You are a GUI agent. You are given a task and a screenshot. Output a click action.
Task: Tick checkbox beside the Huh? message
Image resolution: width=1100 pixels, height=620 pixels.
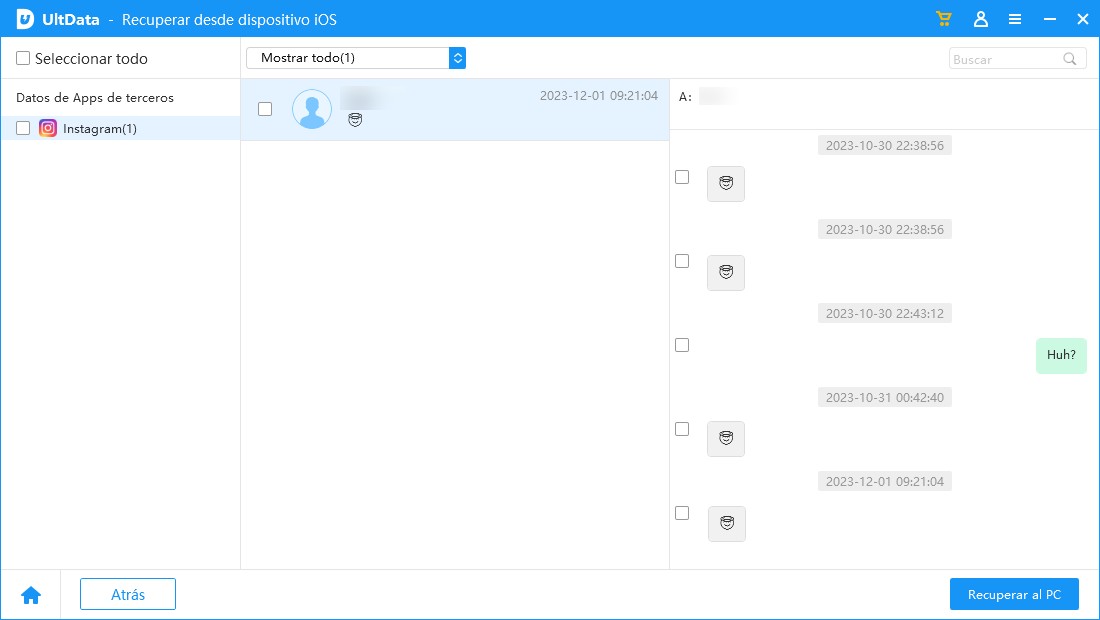pos(682,345)
